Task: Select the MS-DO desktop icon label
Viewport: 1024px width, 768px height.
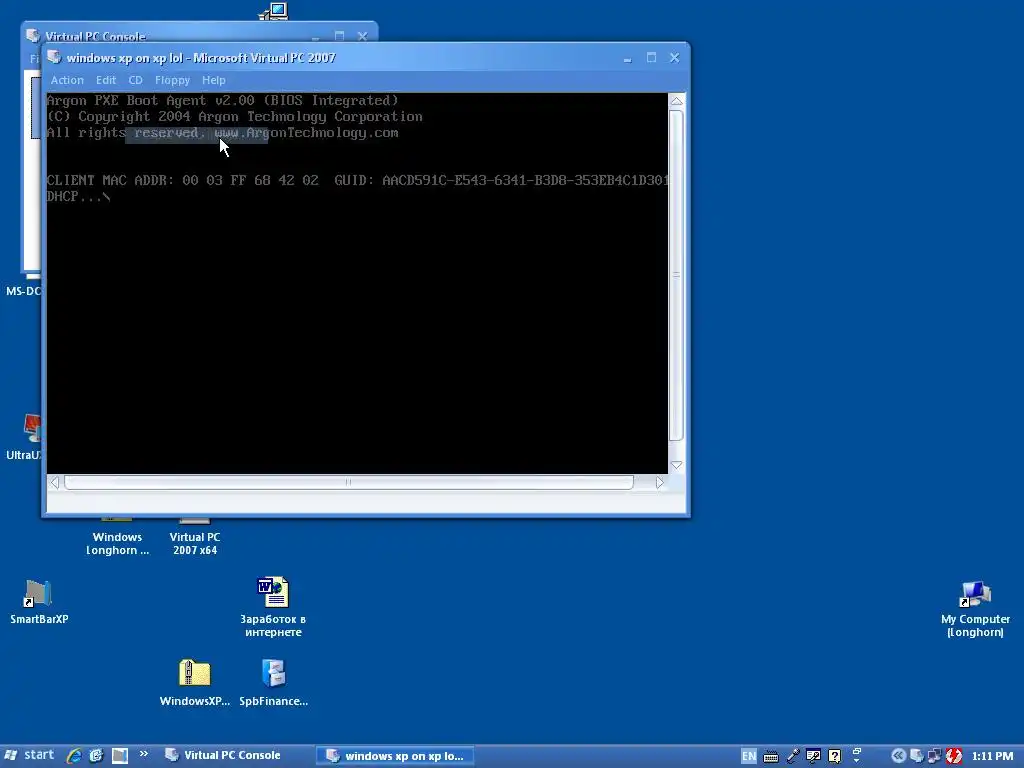Action: click(24, 291)
